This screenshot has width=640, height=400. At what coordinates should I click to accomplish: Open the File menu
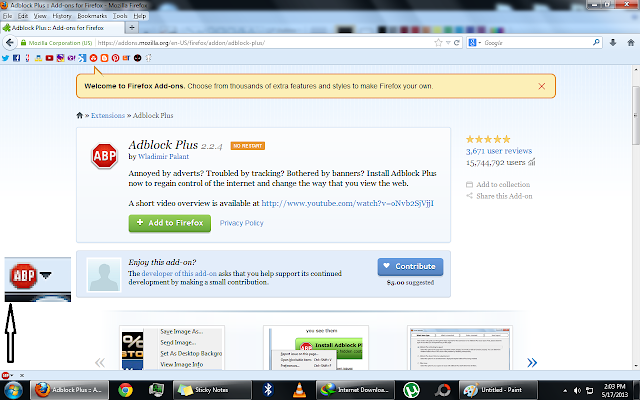click(7, 16)
